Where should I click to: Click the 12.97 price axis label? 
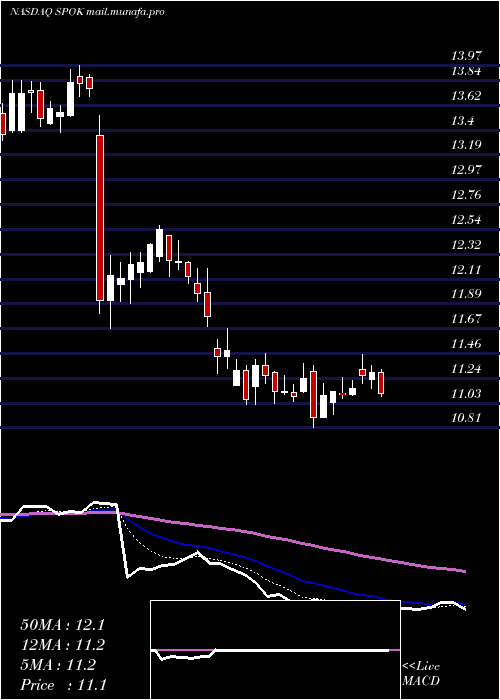[x=467, y=170]
